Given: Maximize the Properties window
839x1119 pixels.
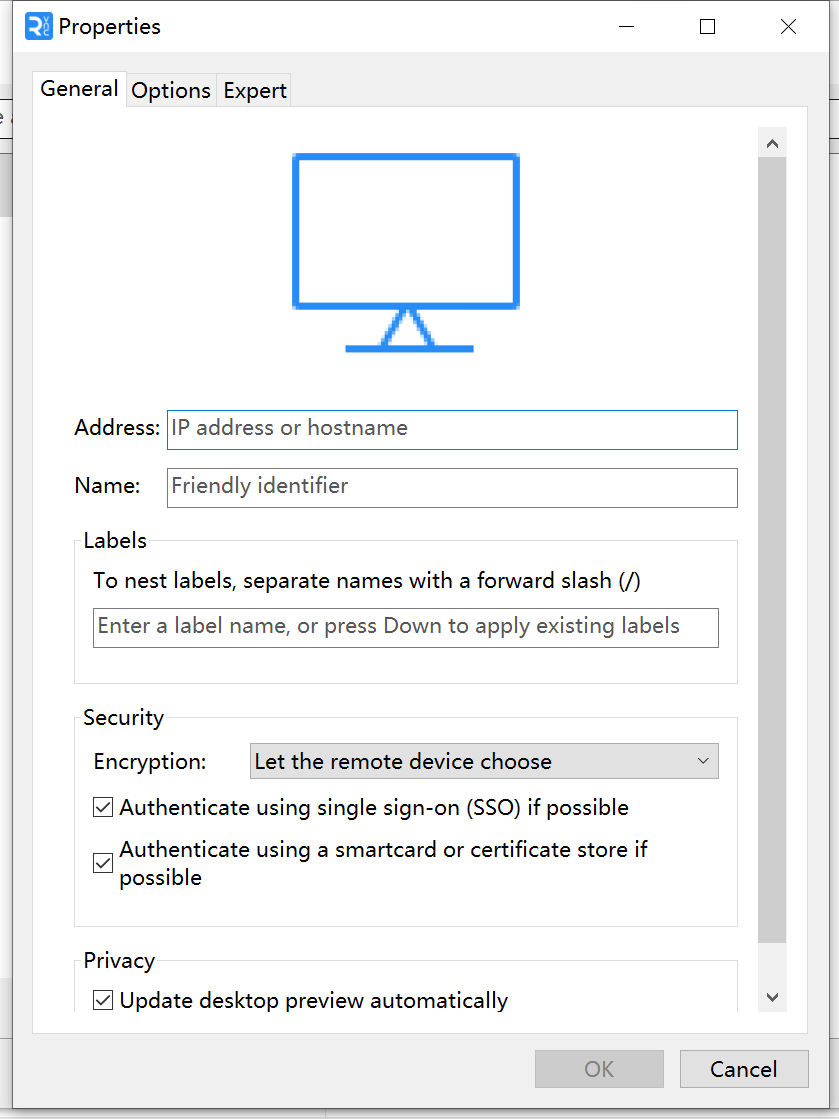Looking at the screenshot, I should tap(707, 26).
